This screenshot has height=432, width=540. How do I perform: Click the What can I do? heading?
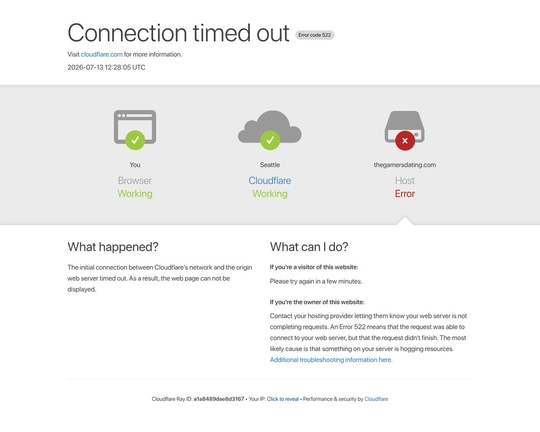click(309, 247)
